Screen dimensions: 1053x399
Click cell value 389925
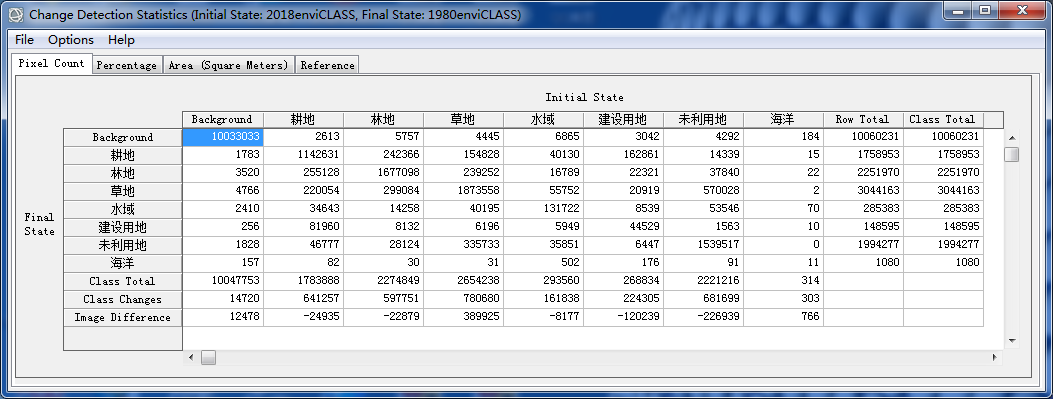(x=463, y=317)
